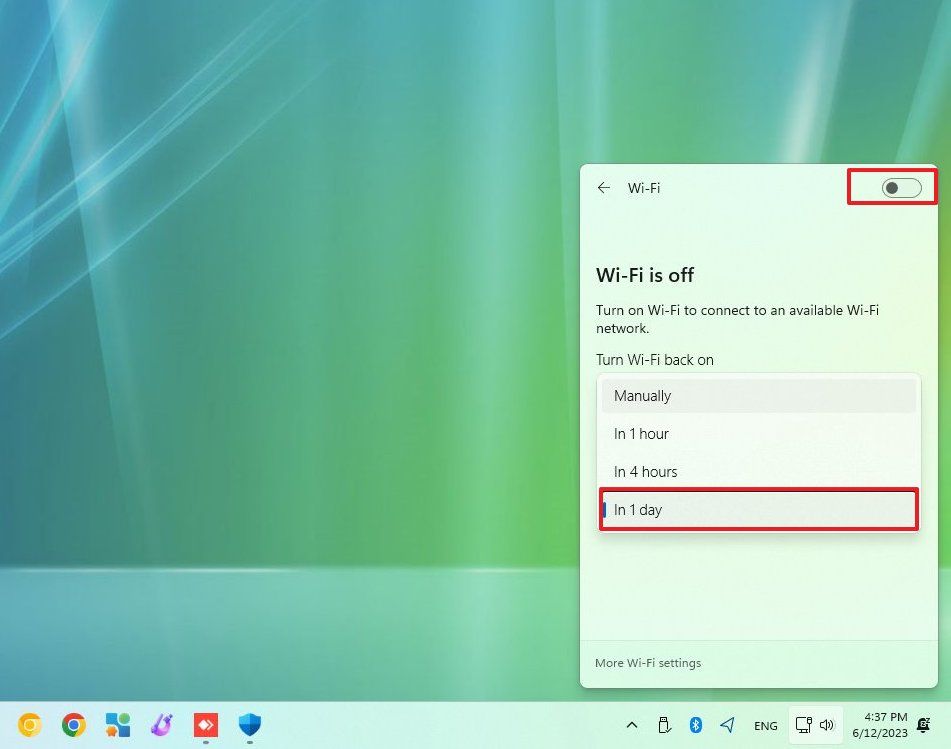Open the Bluetooth icon in the system tray
Viewport: 951px width, 749px height.
pyautogui.click(x=697, y=724)
